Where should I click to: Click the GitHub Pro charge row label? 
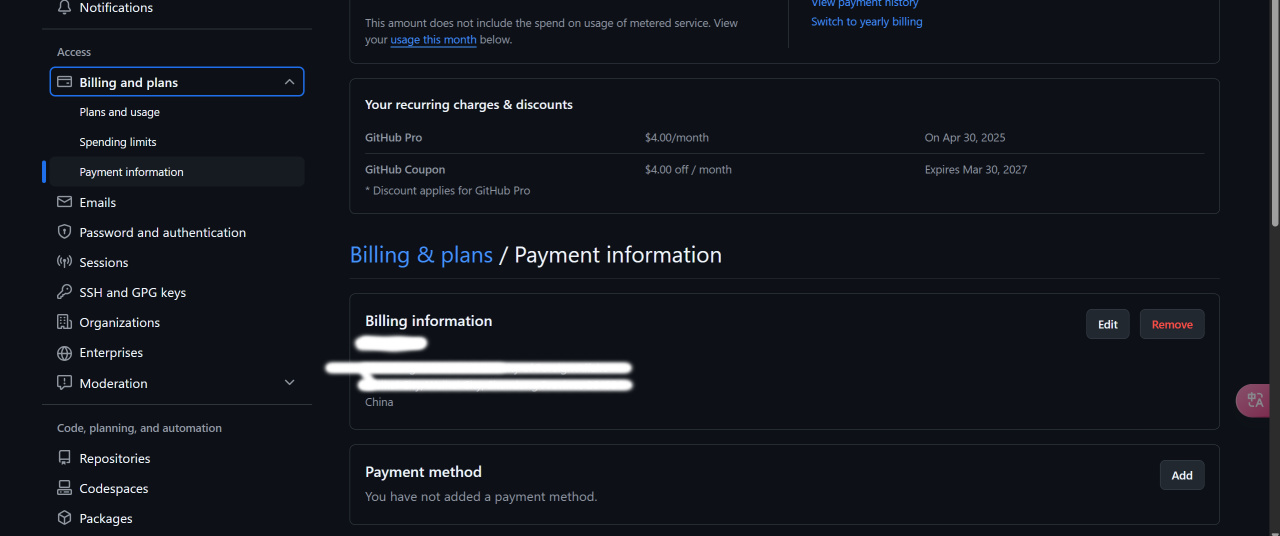point(394,138)
